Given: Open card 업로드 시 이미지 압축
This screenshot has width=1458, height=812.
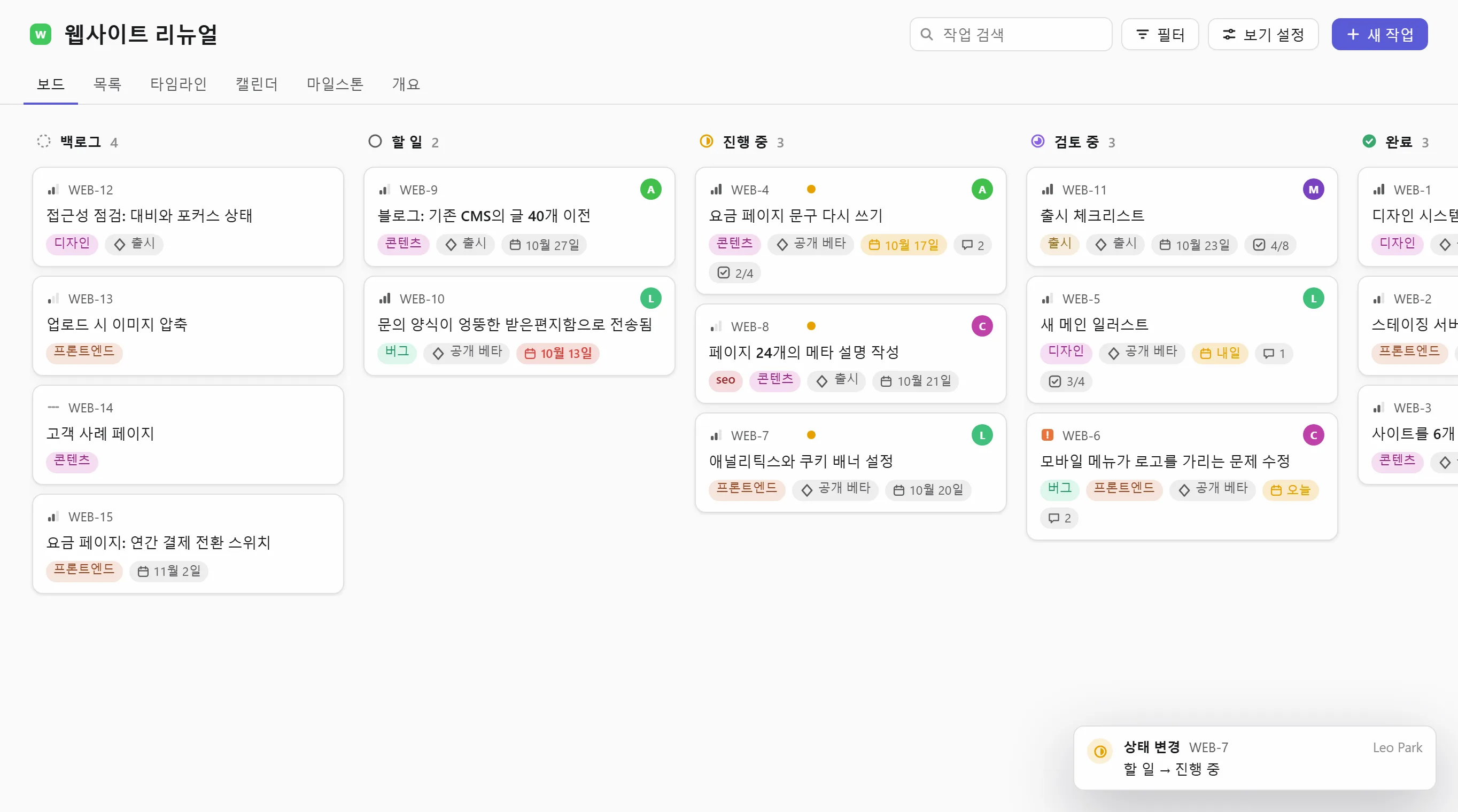Looking at the screenshot, I should tap(188, 326).
